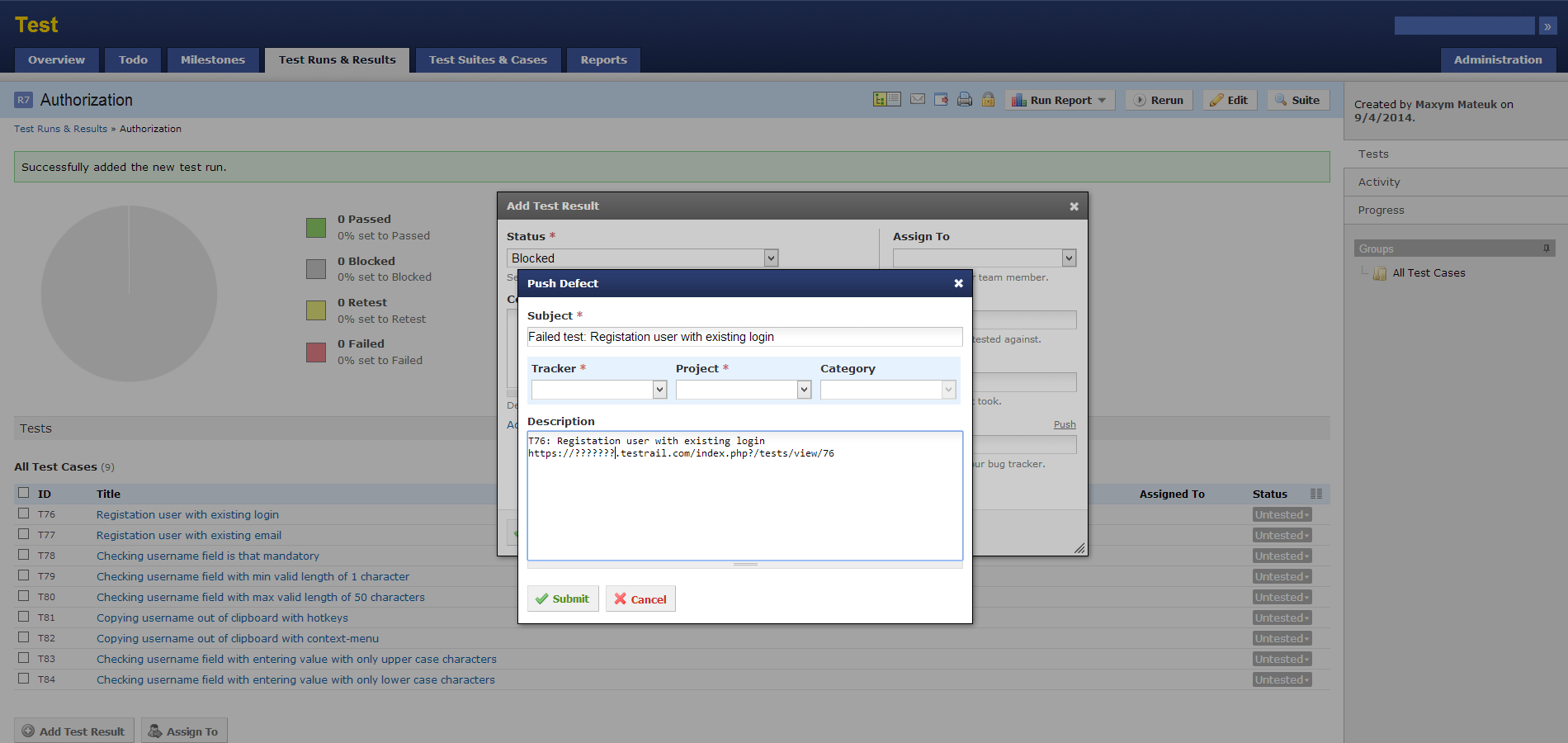The image size is (1568, 743).
Task: Open the Project dropdown
Action: tap(744, 390)
